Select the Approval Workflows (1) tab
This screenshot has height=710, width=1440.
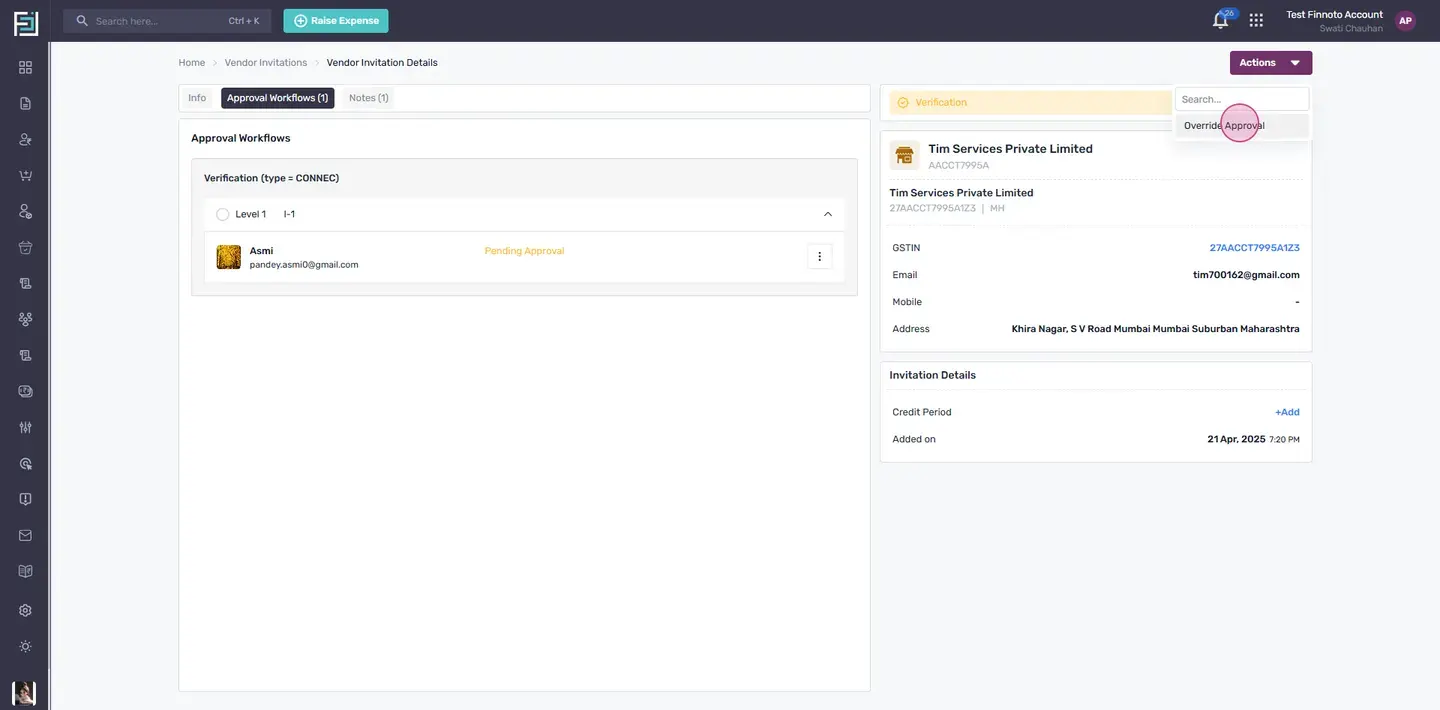coord(277,98)
